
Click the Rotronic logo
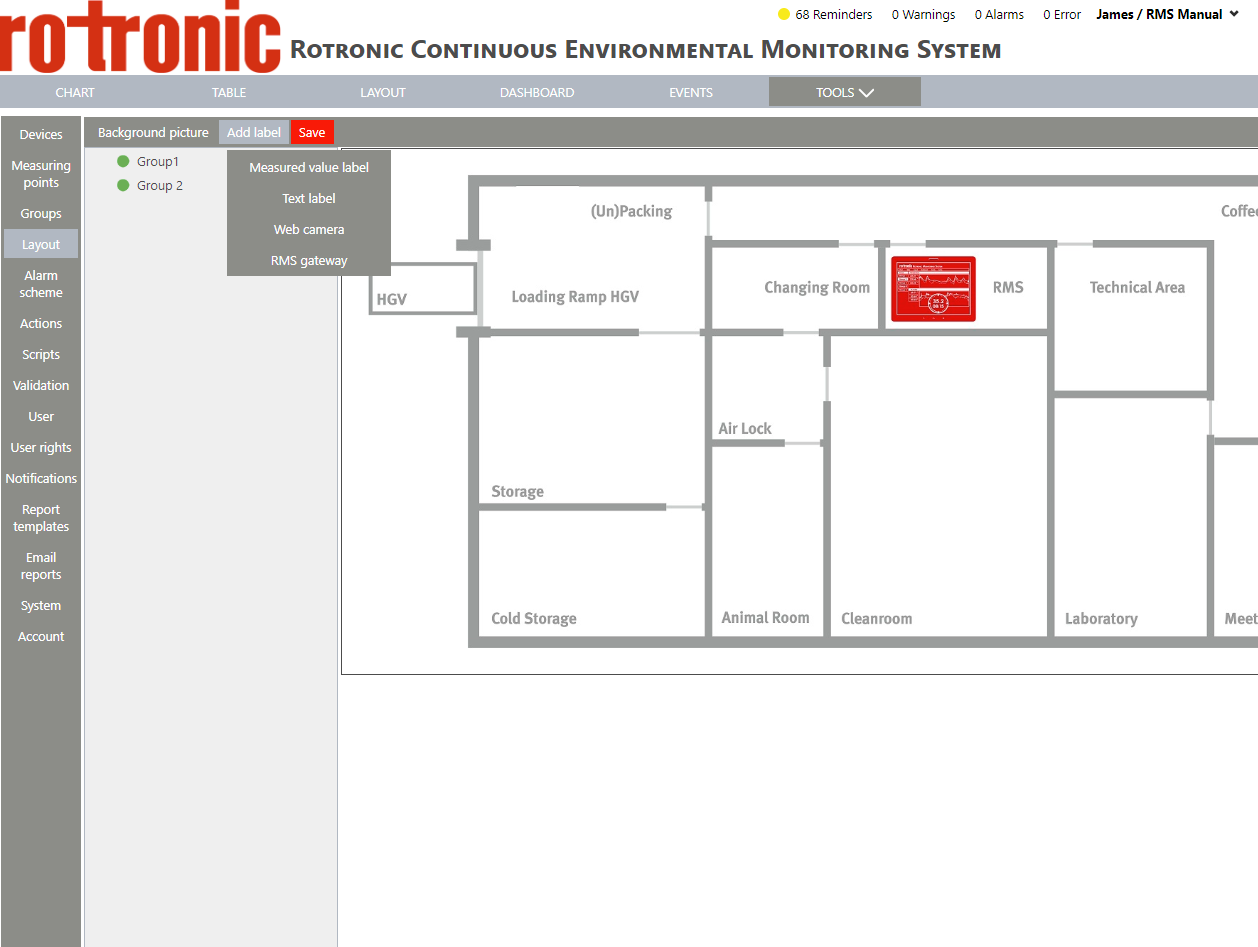[140, 38]
